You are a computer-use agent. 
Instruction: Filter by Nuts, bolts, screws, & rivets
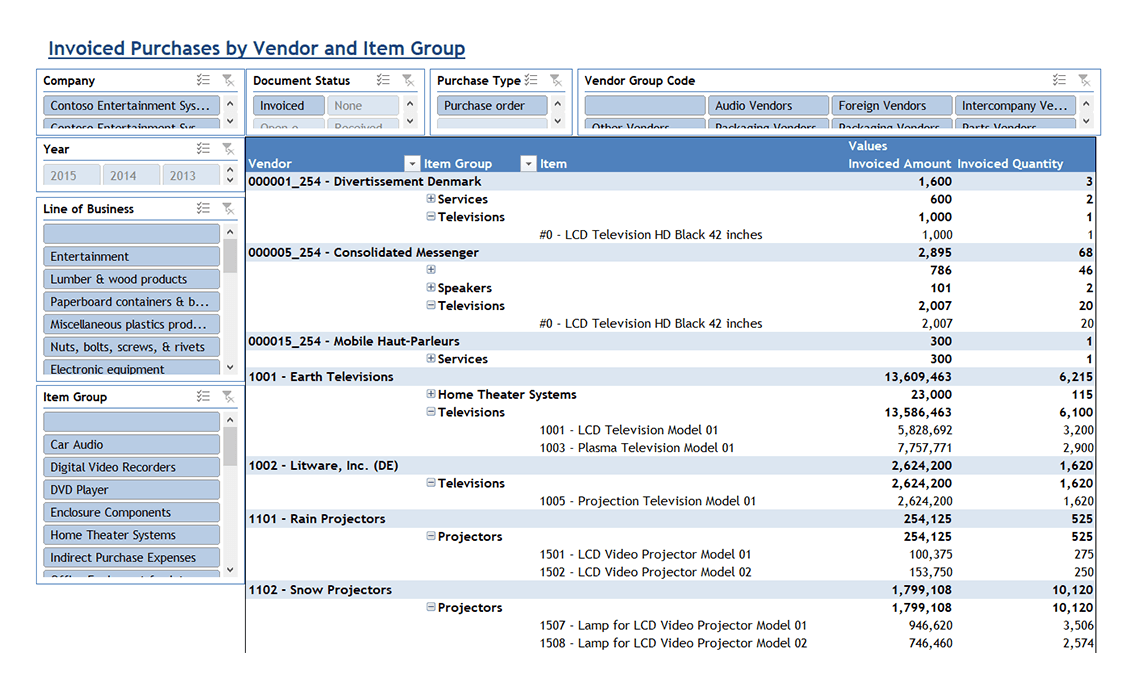[132, 346]
